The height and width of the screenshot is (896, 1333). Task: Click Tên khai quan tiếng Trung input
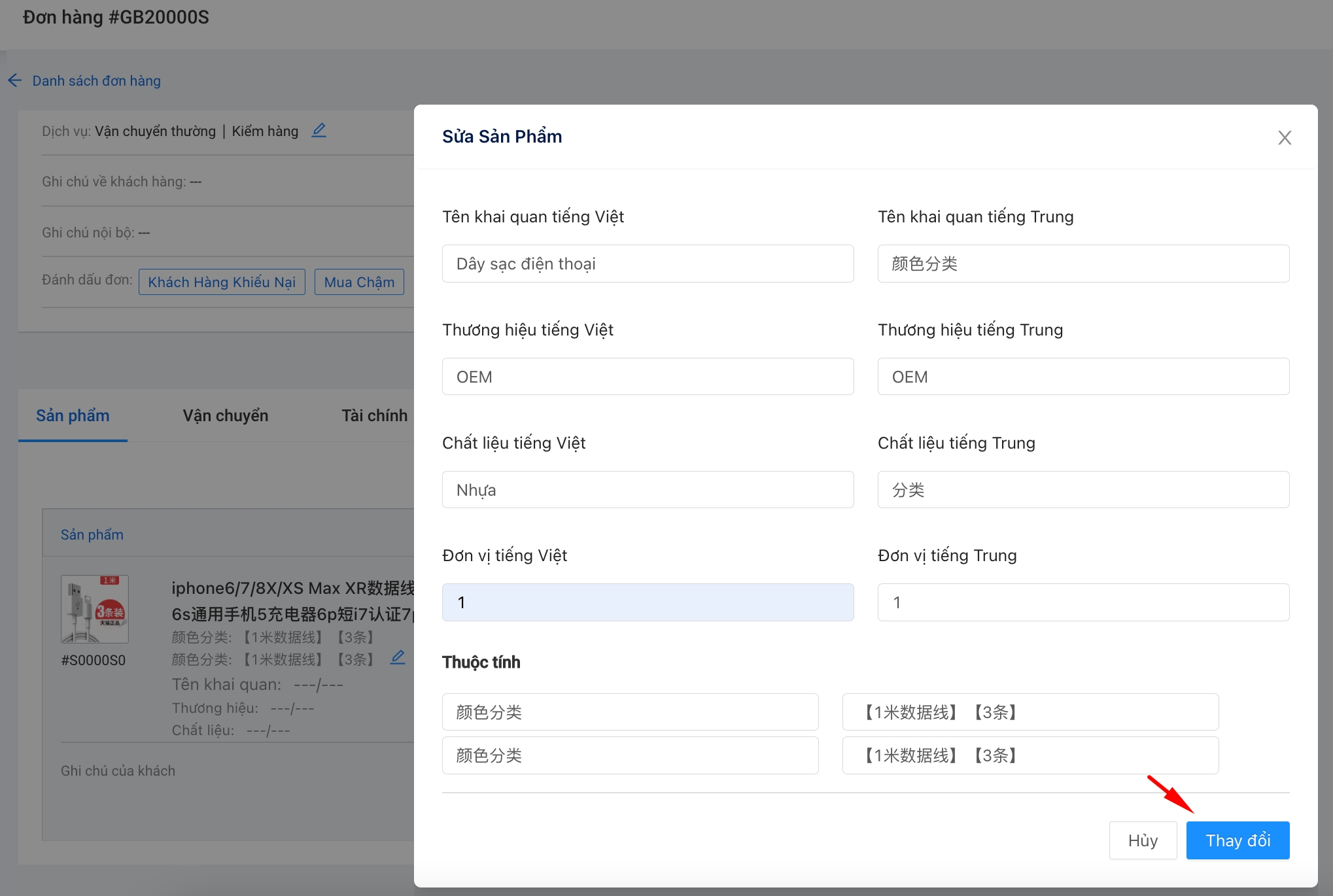point(1082,264)
